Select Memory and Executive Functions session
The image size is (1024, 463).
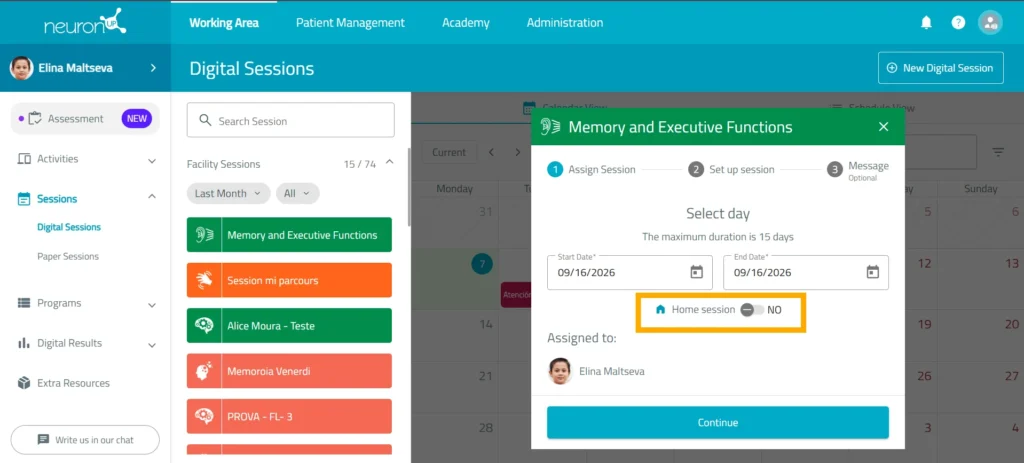pos(289,235)
